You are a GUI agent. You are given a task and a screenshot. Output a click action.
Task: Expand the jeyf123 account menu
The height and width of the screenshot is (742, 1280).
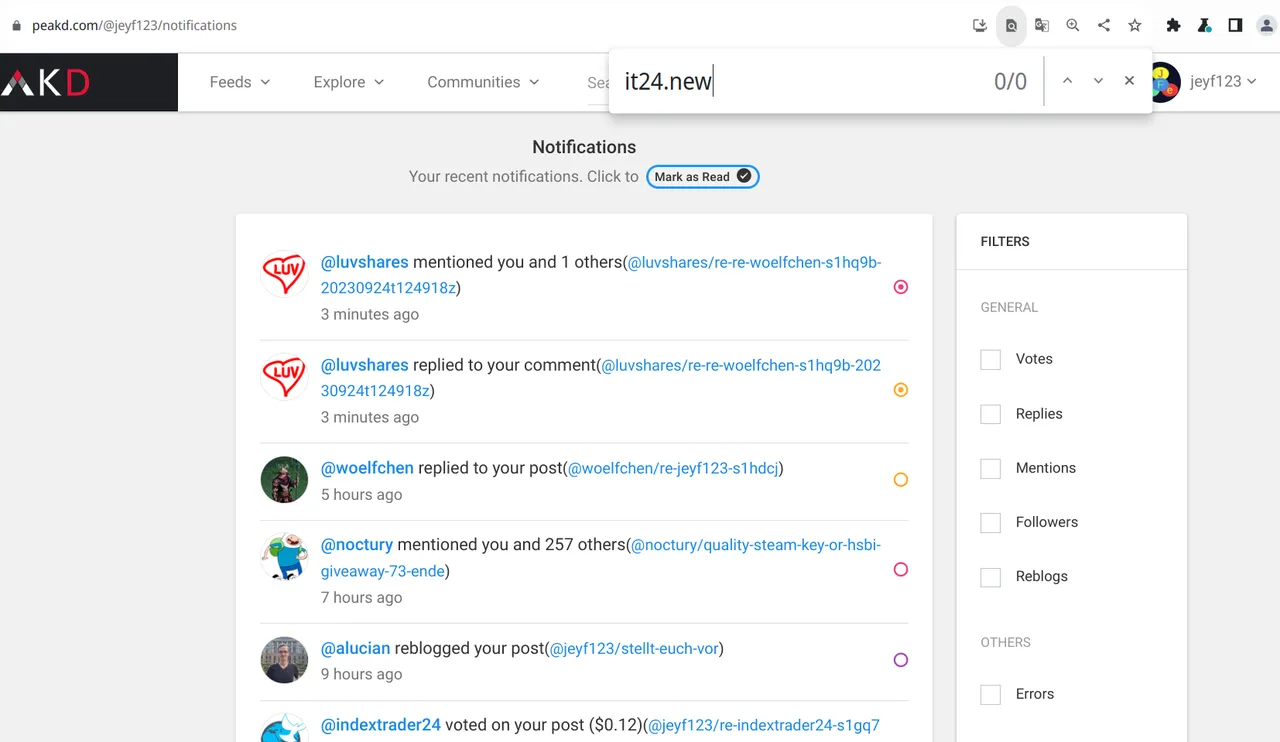1223,82
